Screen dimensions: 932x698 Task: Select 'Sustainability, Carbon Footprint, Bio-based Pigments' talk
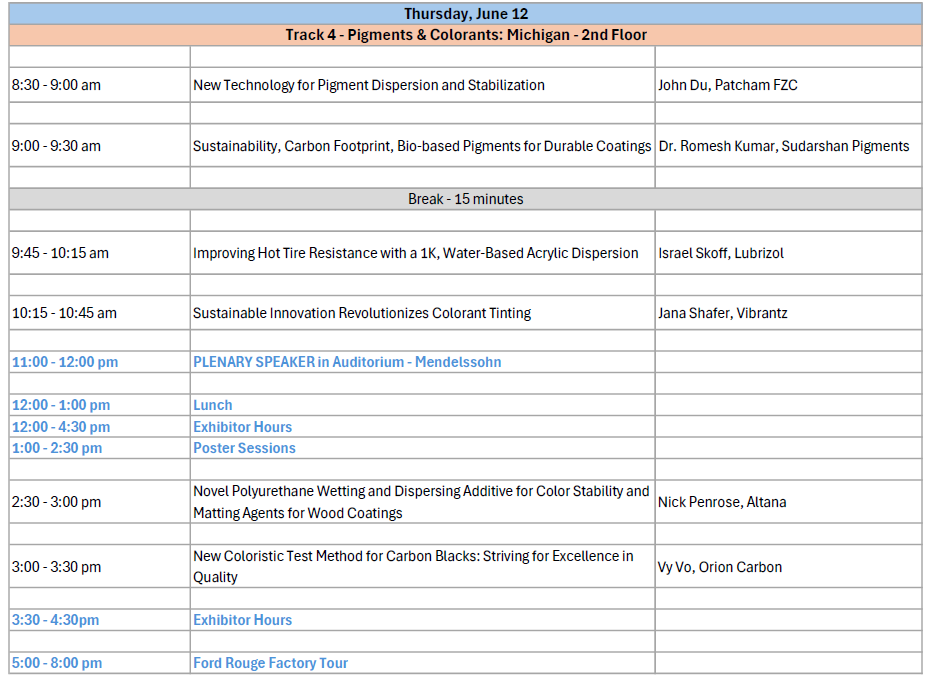point(422,146)
